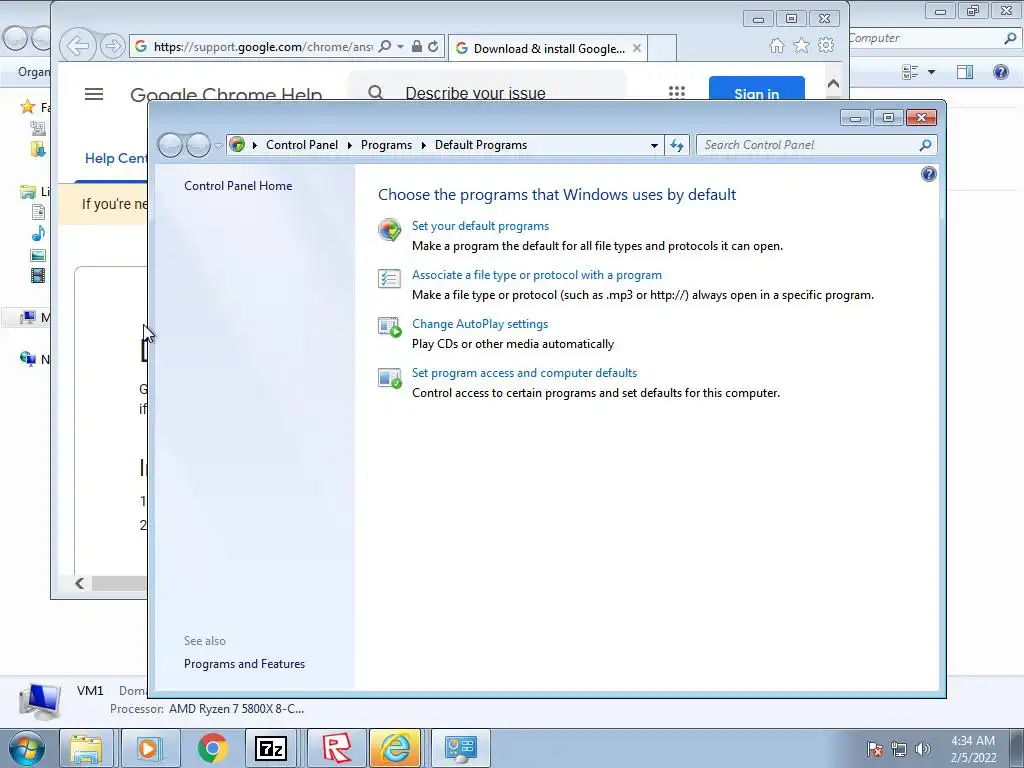This screenshot has width=1024, height=768.
Task: Open Set your default programs link
Action: [x=480, y=226]
